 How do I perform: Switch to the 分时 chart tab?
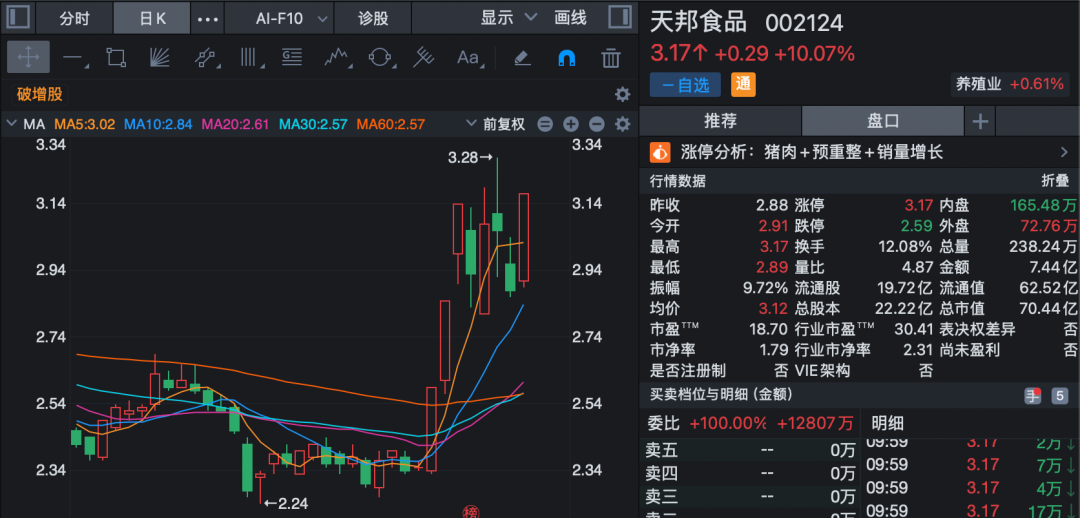(74, 18)
